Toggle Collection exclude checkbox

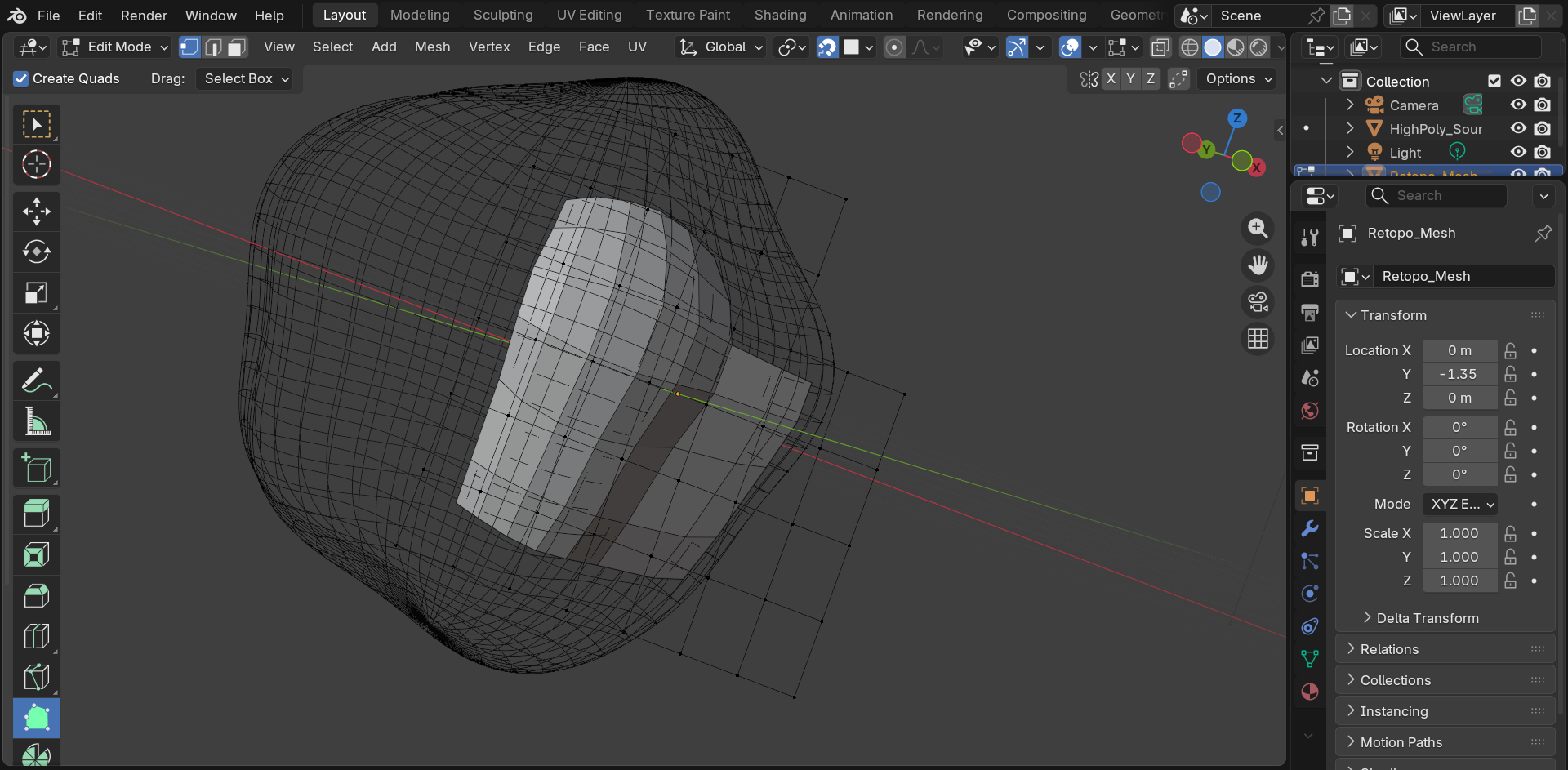pos(1494,81)
